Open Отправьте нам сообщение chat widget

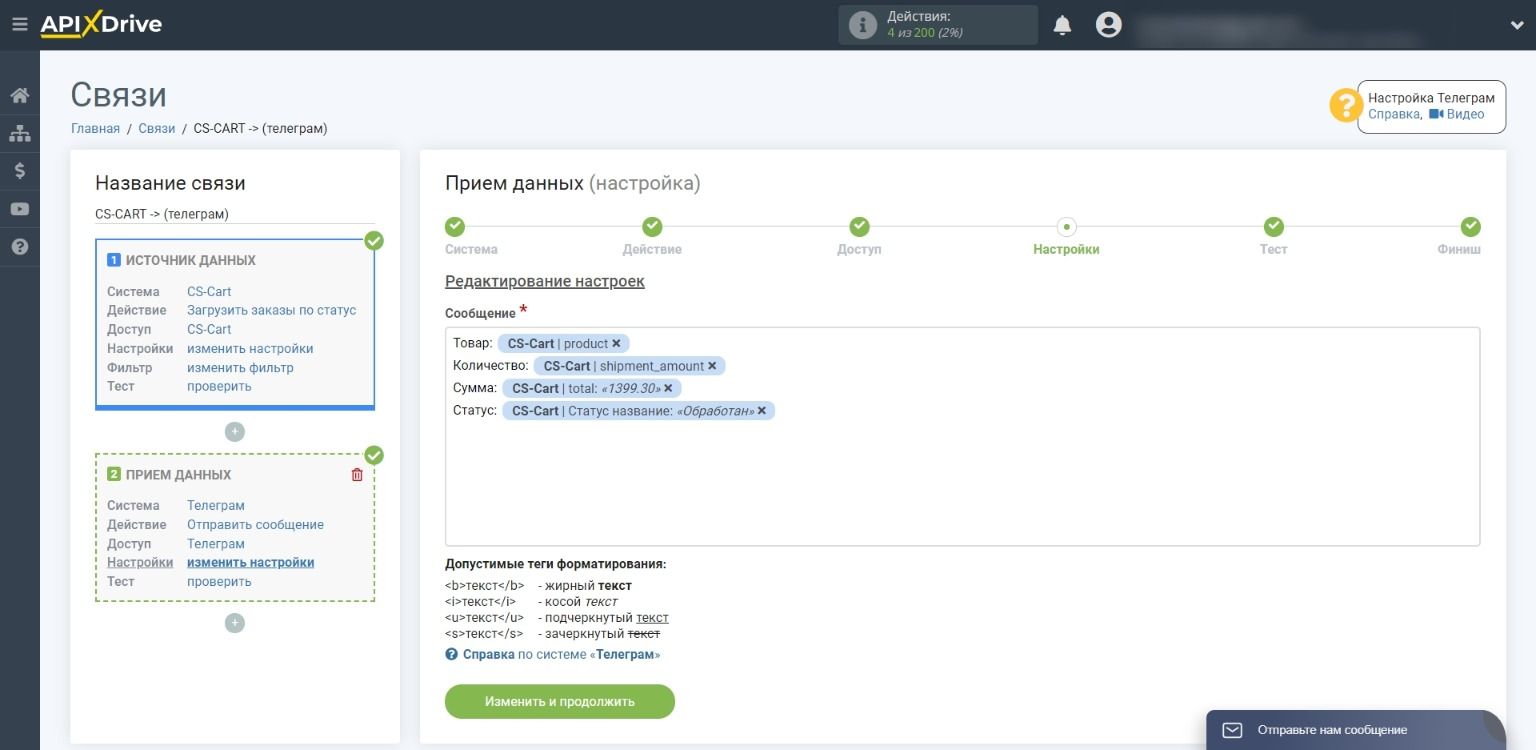click(1355, 730)
